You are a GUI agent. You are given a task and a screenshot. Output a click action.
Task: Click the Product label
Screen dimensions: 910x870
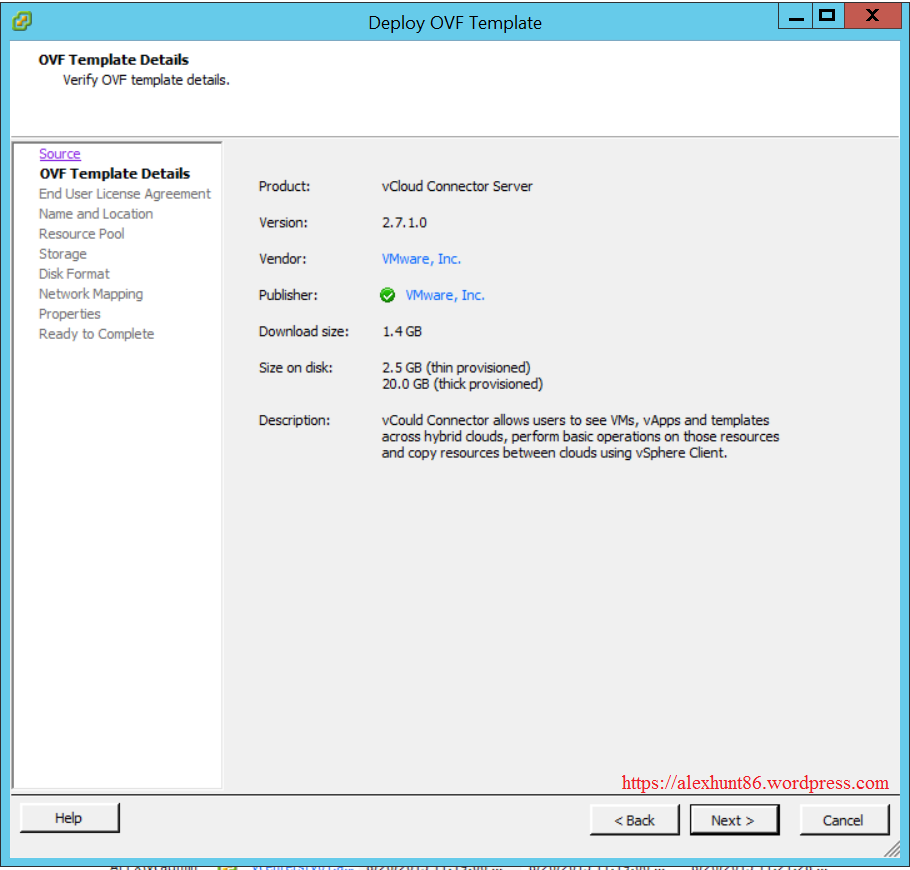pyautogui.click(x=284, y=186)
